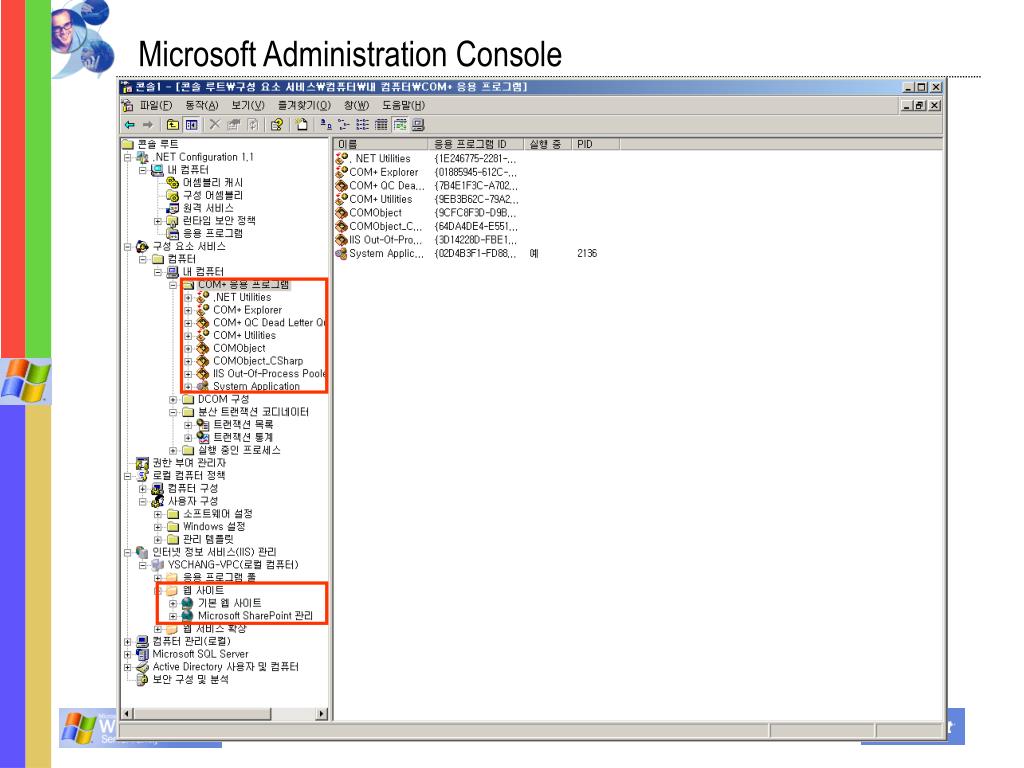Click the Refresh toolbar icon

tap(253, 125)
